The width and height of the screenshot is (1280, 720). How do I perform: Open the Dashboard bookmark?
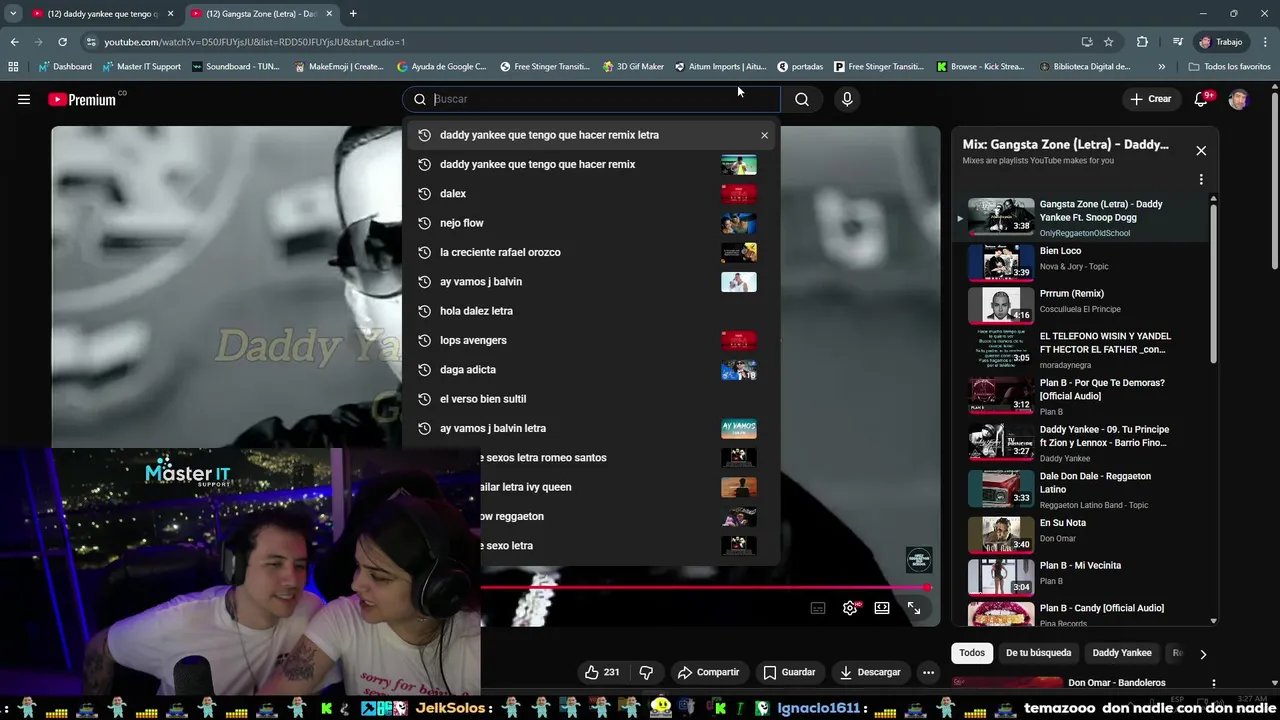tap(65, 67)
